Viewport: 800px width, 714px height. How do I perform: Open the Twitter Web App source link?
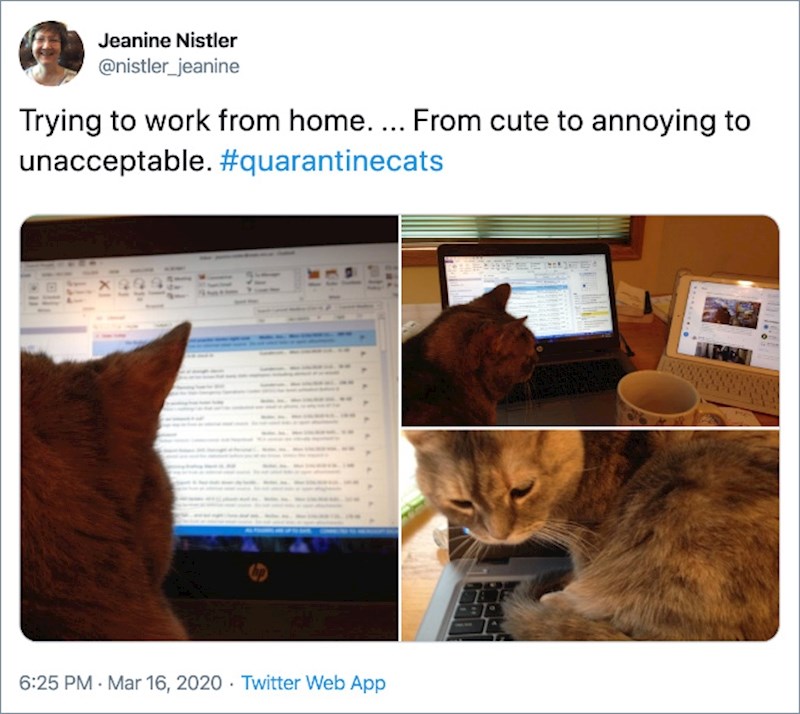click(x=313, y=683)
